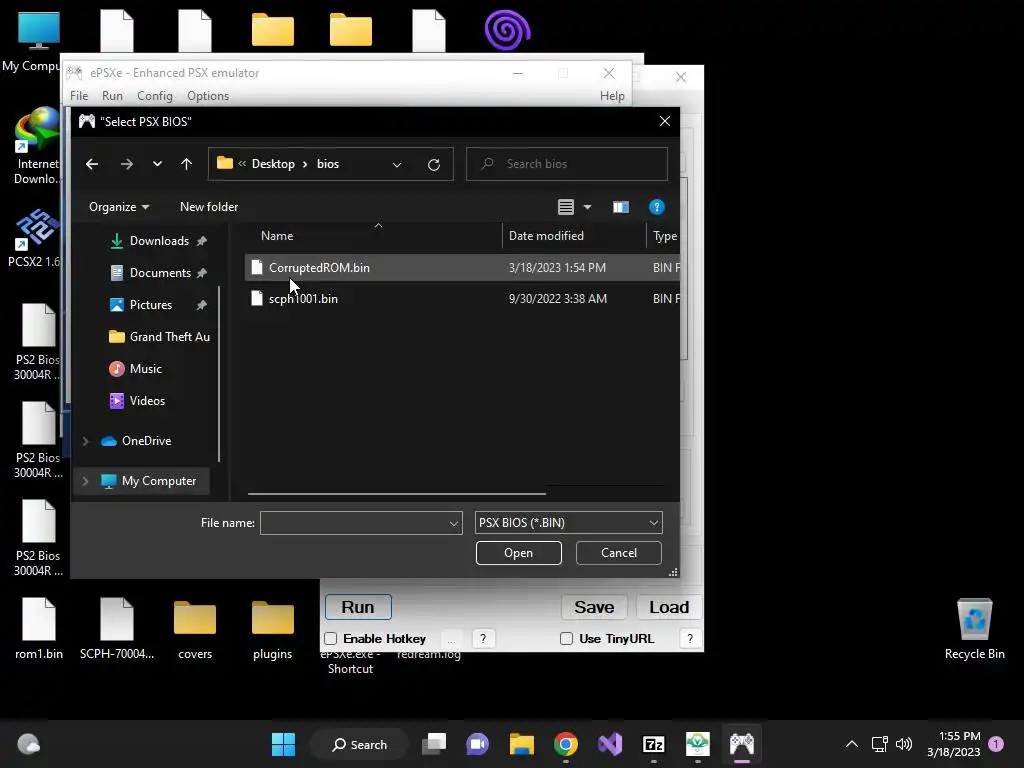The height and width of the screenshot is (768, 1024).
Task: Tick the Use TinyURL checkbox
Action: (x=567, y=639)
